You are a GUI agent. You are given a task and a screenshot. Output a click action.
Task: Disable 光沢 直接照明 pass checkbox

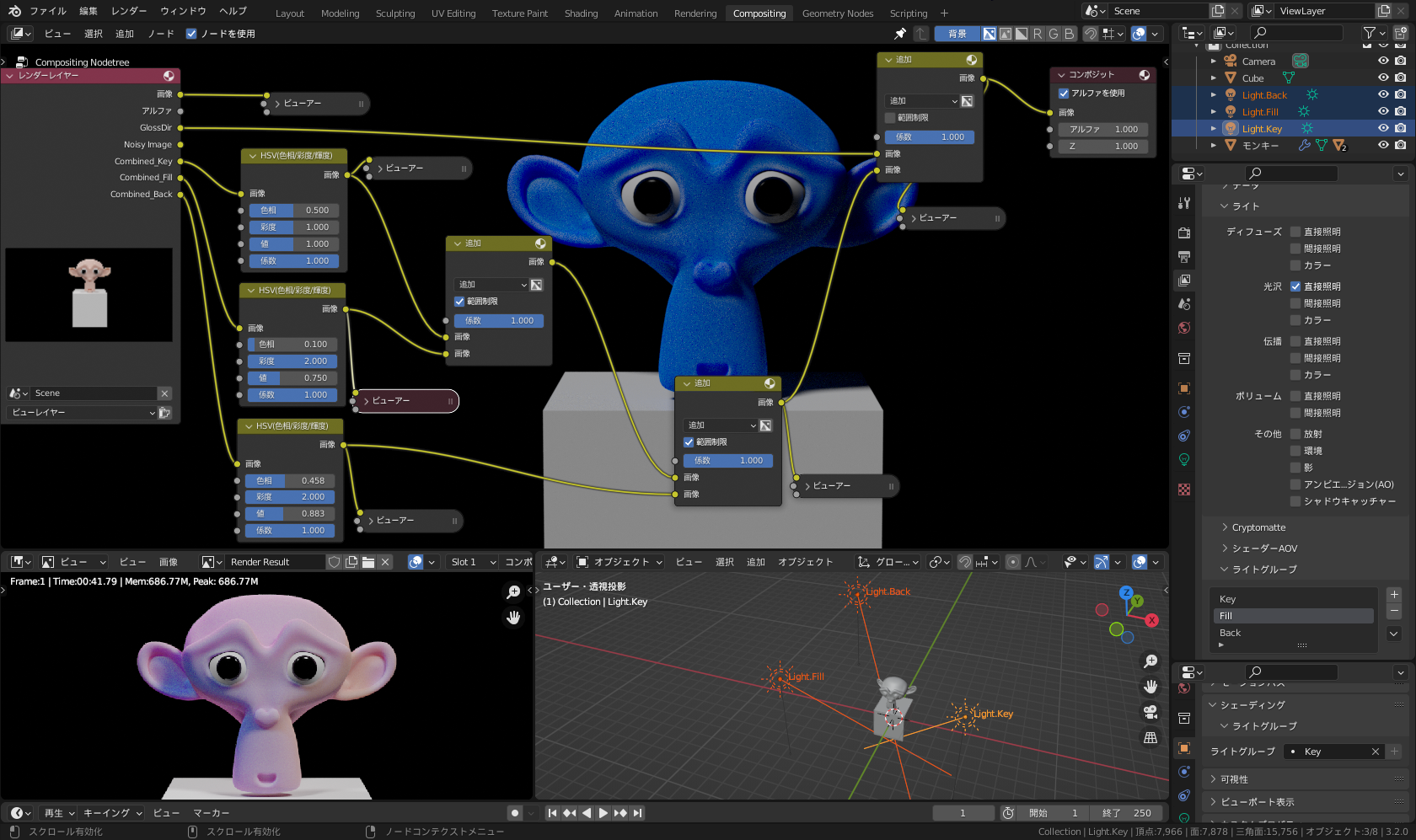pyautogui.click(x=1295, y=286)
